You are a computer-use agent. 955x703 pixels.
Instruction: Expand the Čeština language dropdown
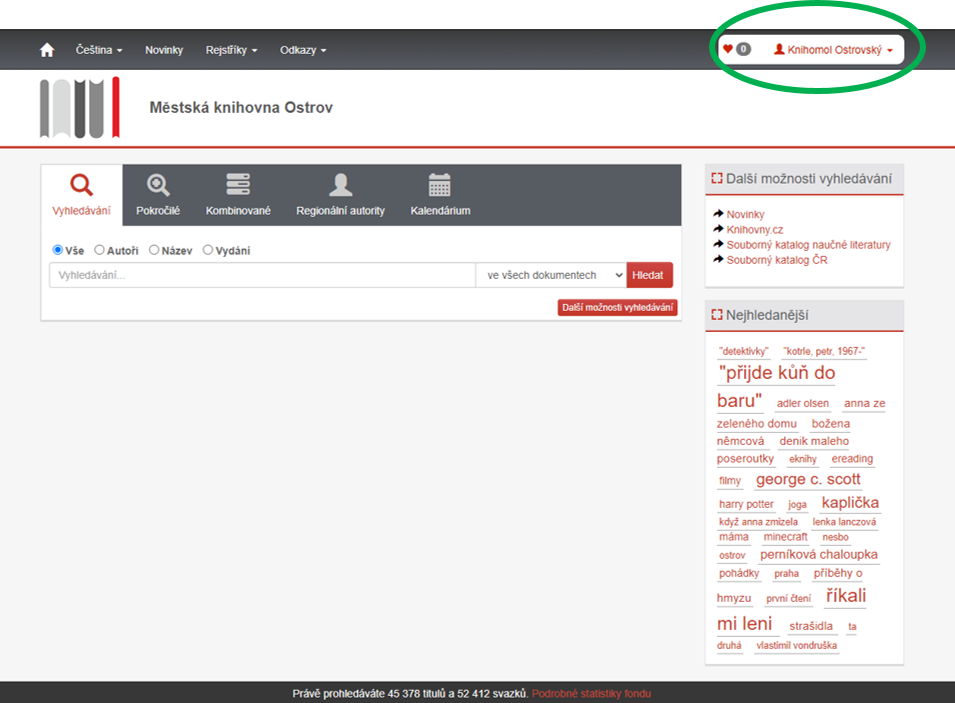click(x=99, y=50)
